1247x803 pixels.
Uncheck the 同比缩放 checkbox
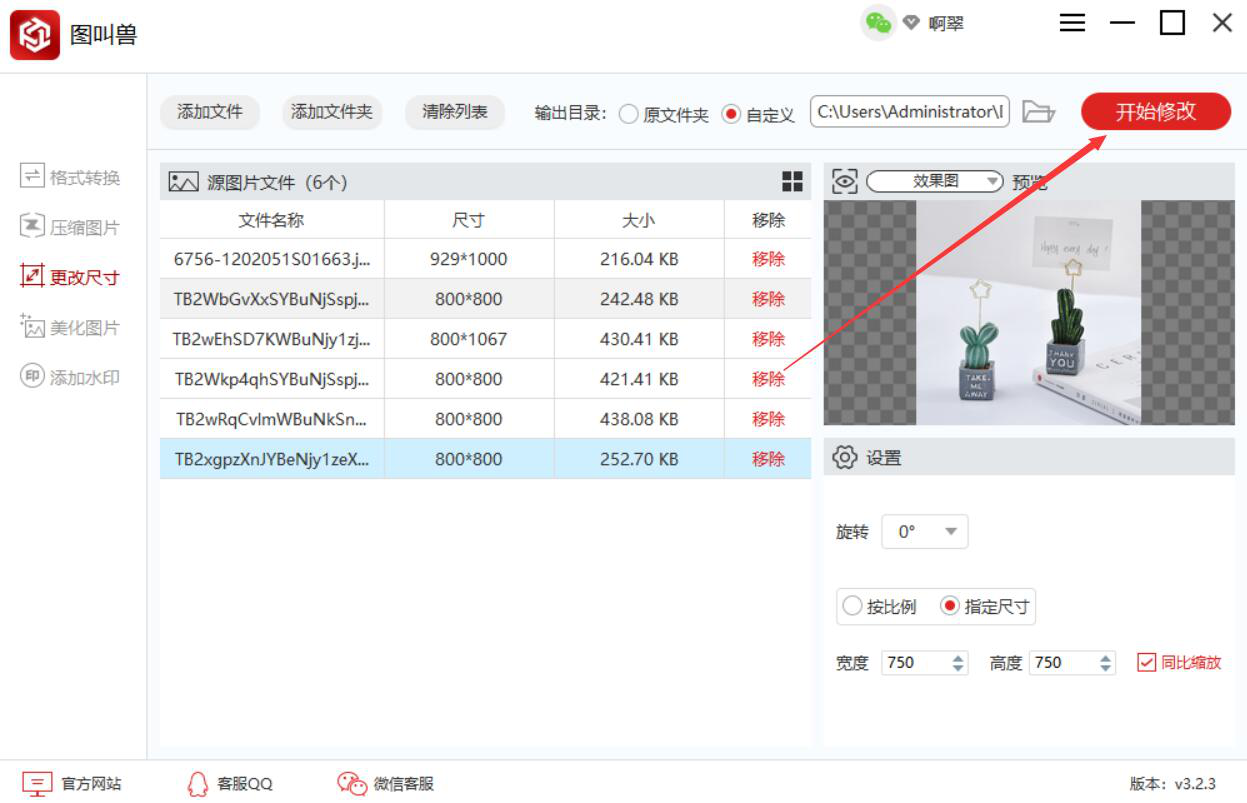tap(1148, 662)
